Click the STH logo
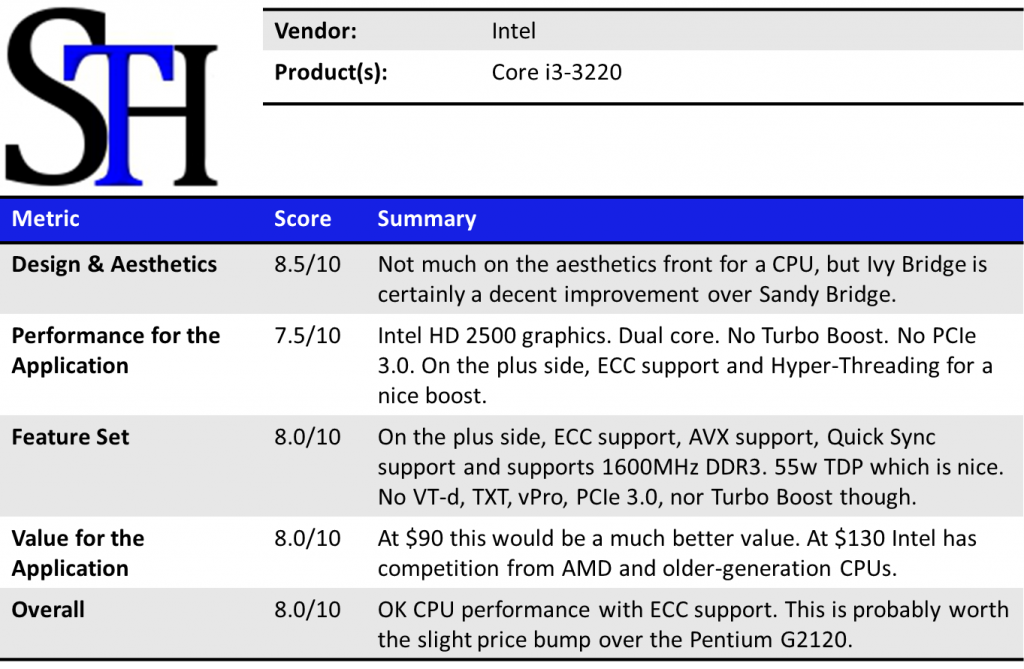Screen dimensions: 1024x669 111,96
